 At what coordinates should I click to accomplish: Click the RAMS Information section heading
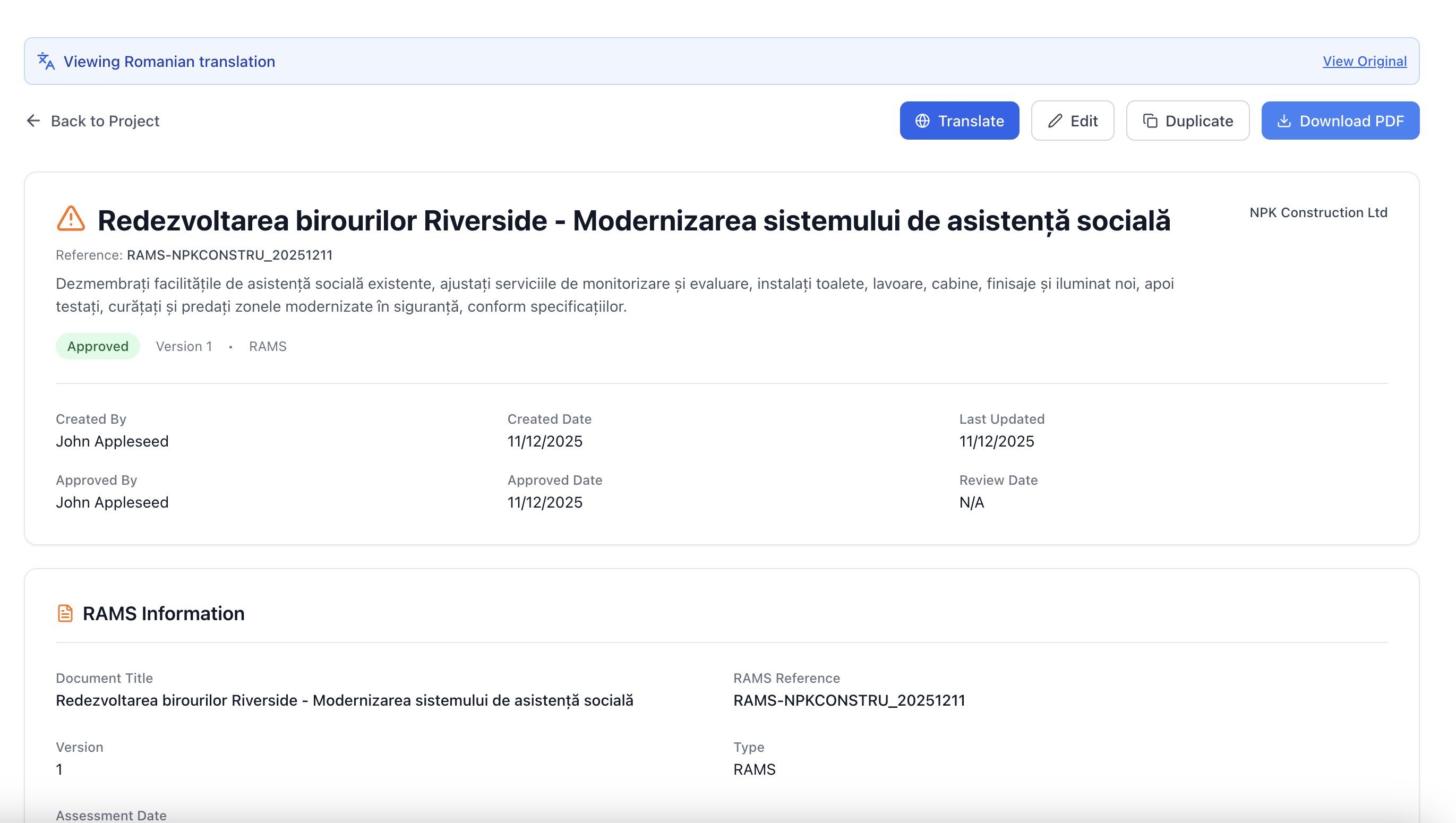164,613
